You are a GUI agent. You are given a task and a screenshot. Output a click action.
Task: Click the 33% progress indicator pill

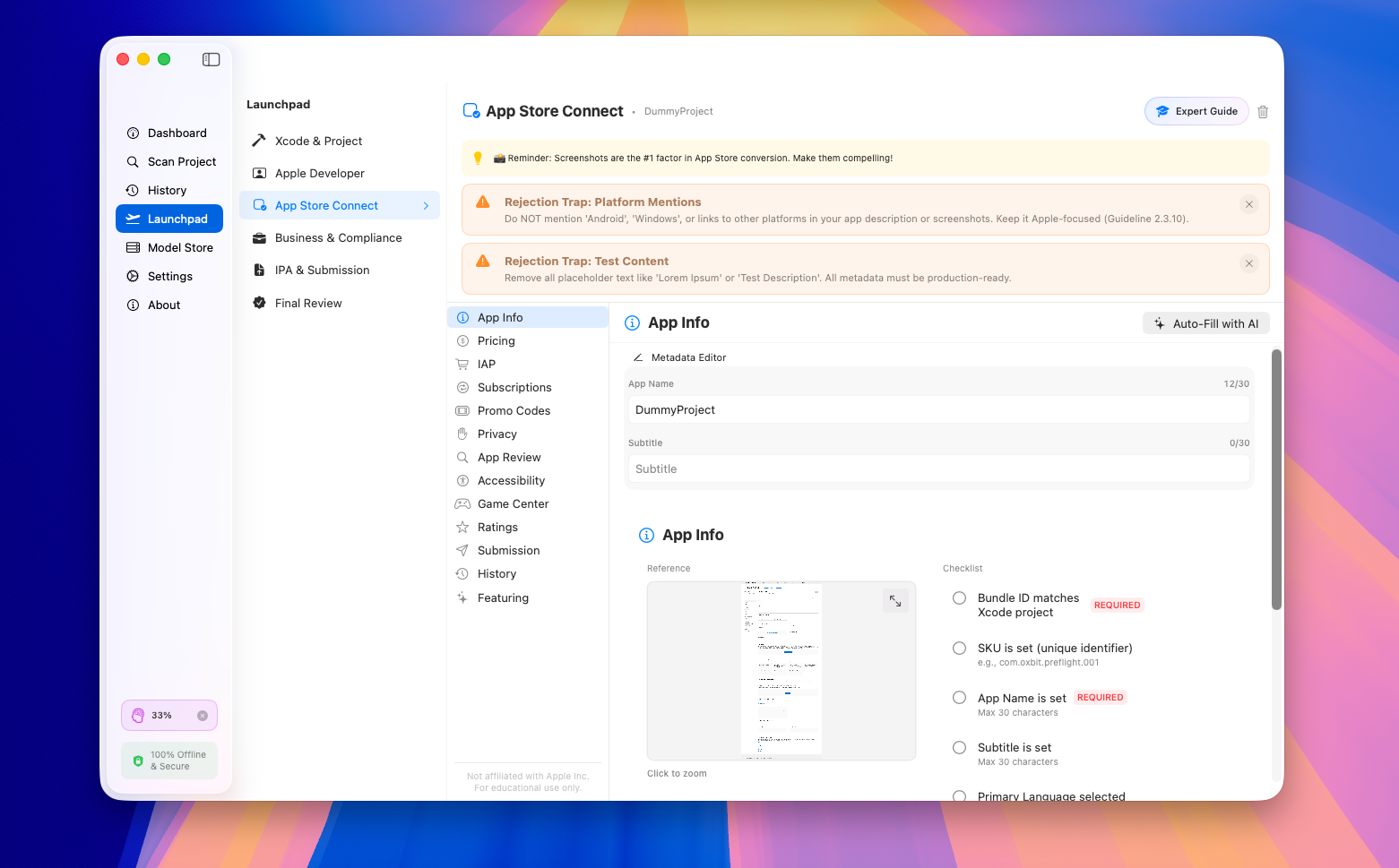click(x=168, y=715)
